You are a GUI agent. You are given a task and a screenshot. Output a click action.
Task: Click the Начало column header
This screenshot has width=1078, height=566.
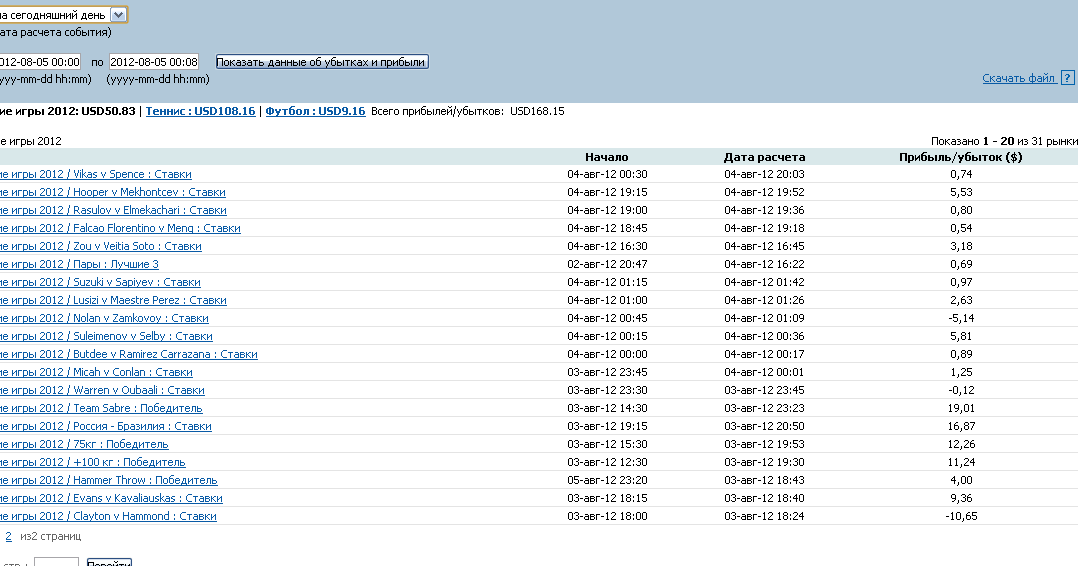pos(606,157)
